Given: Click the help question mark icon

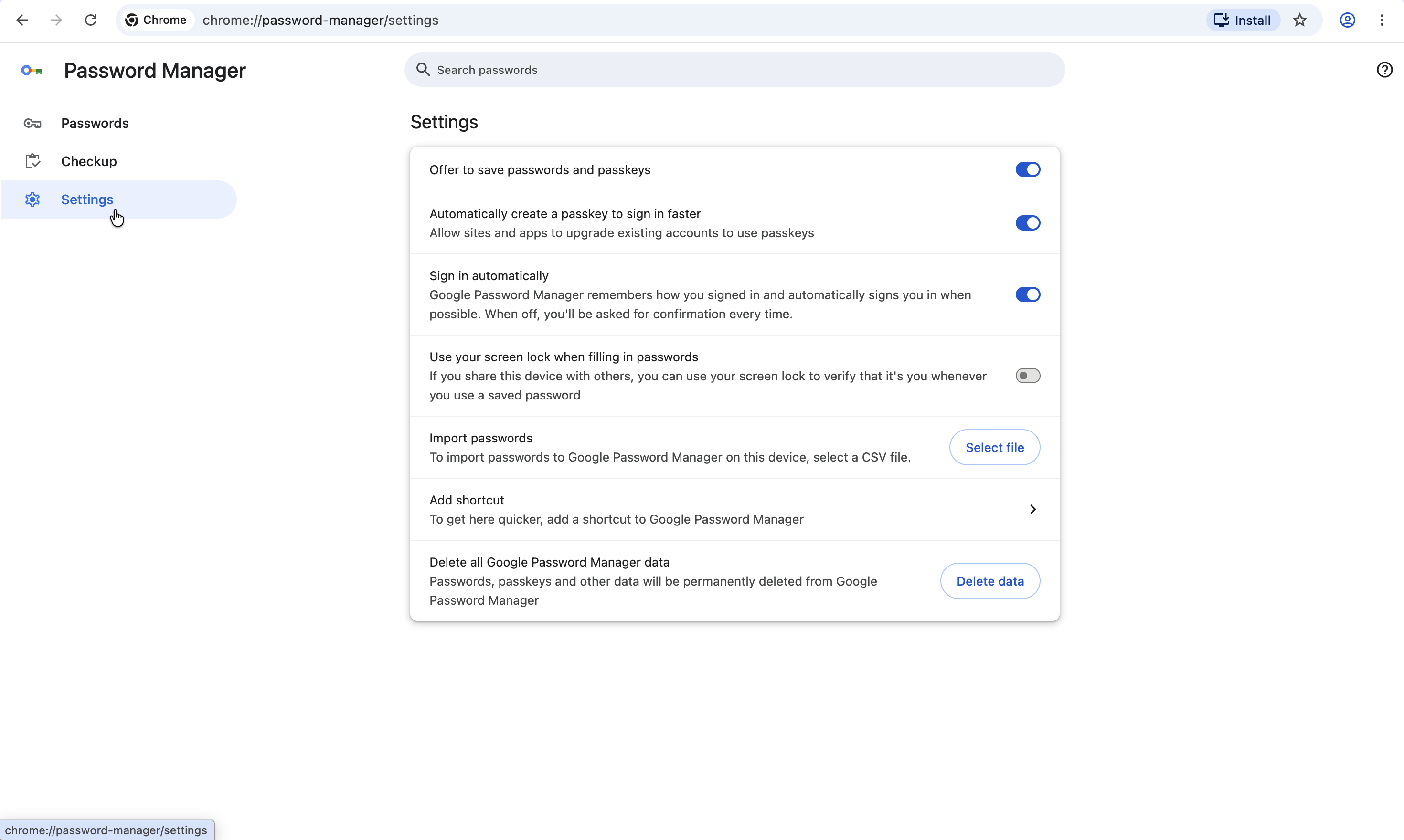Looking at the screenshot, I should click(1385, 70).
